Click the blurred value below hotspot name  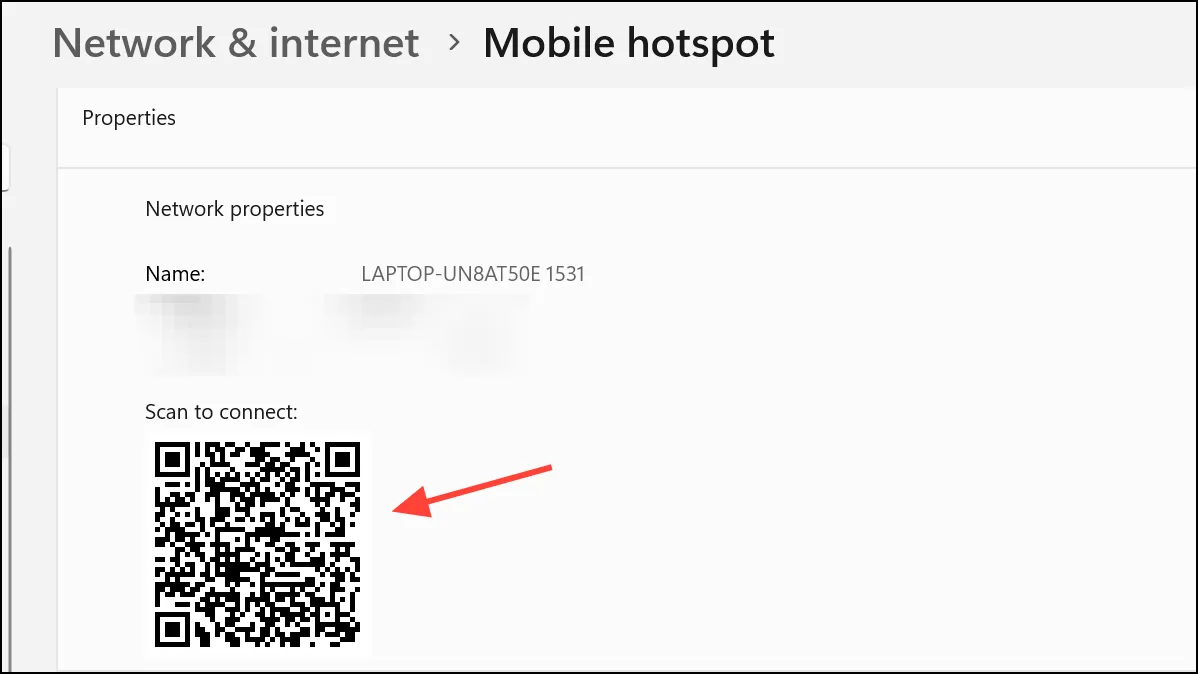428,332
